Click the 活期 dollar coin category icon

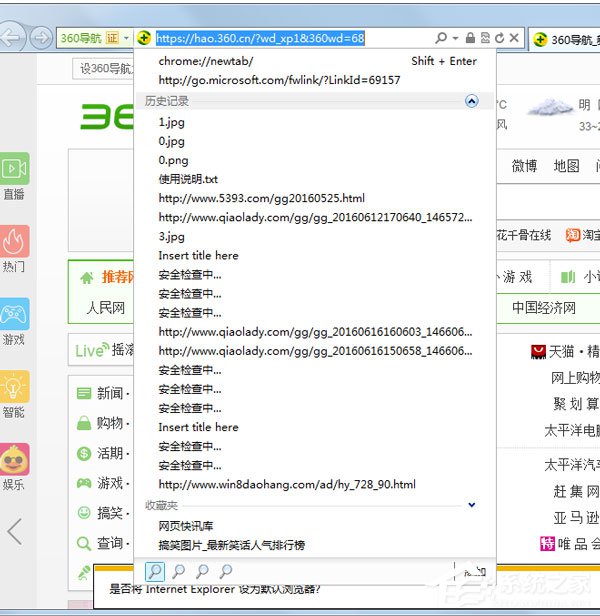coord(84,453)
